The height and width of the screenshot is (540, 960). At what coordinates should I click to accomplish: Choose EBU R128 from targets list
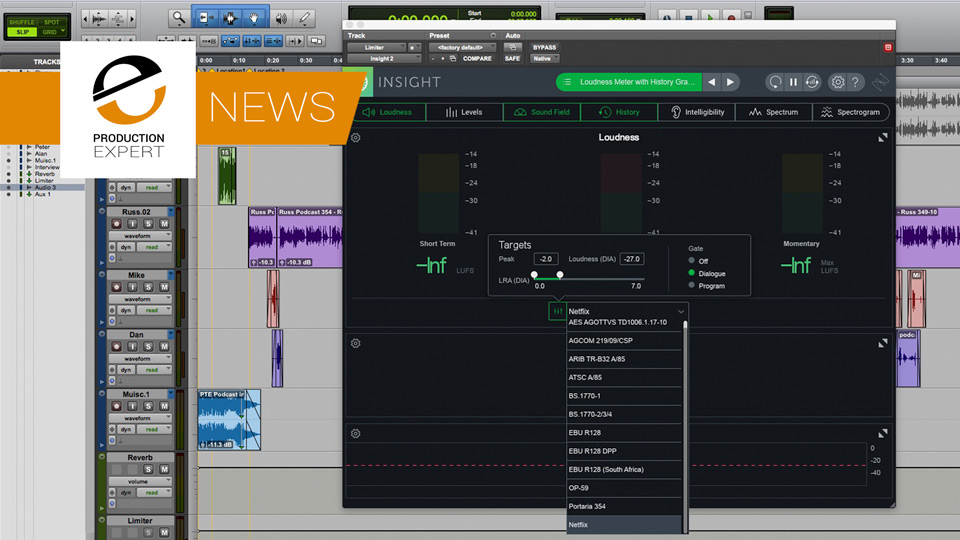[624, 433]
